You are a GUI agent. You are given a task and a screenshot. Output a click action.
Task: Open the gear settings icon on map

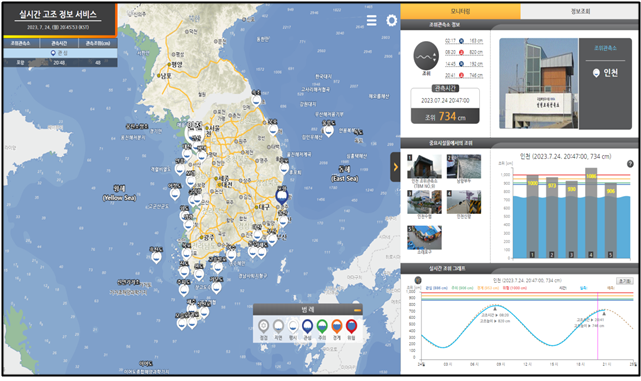(392, 20)
